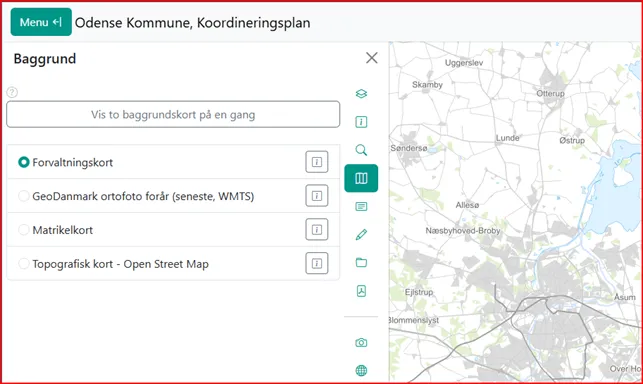The image size is (643, 384).
Task: Click the Åsum label on the map
Action: (x=625, y=297)
